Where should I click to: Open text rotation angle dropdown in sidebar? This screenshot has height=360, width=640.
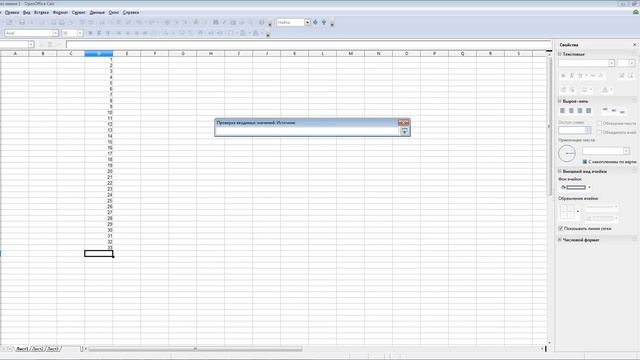tap(626, 151)
